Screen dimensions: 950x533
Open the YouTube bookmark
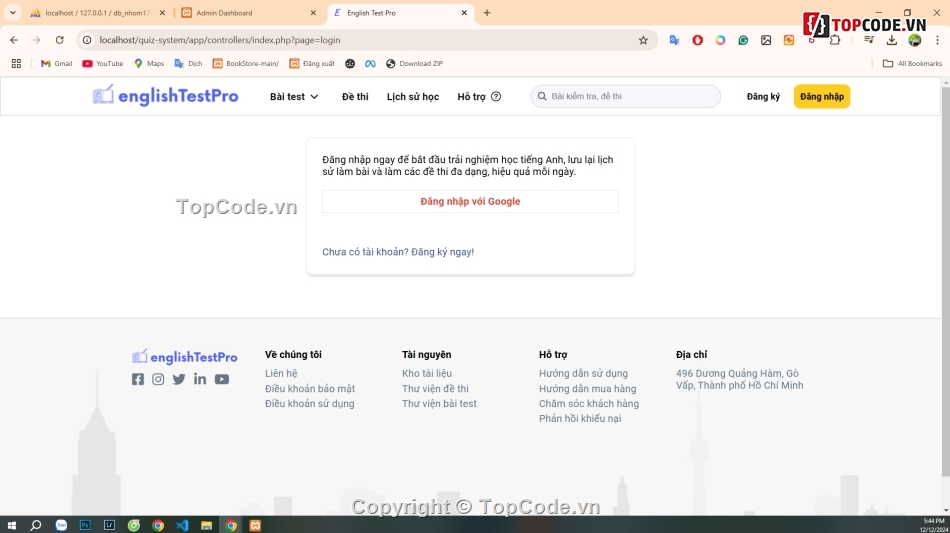102,64
